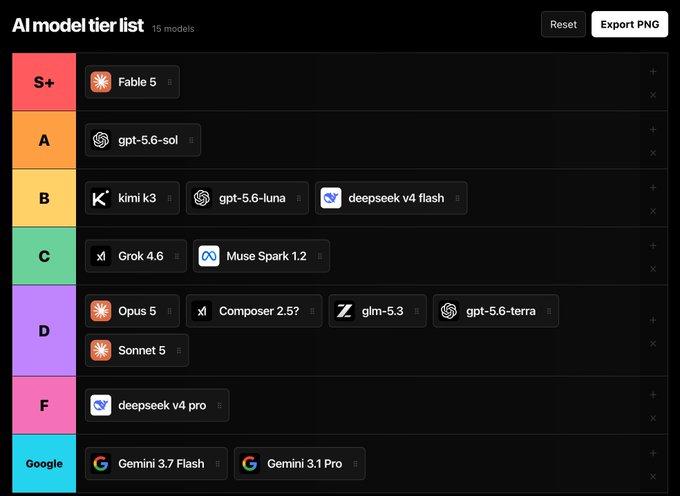Click the xAI logo on Grok 4.6
The width and height of the screenshot is (680, 496).
coord(101,256)
